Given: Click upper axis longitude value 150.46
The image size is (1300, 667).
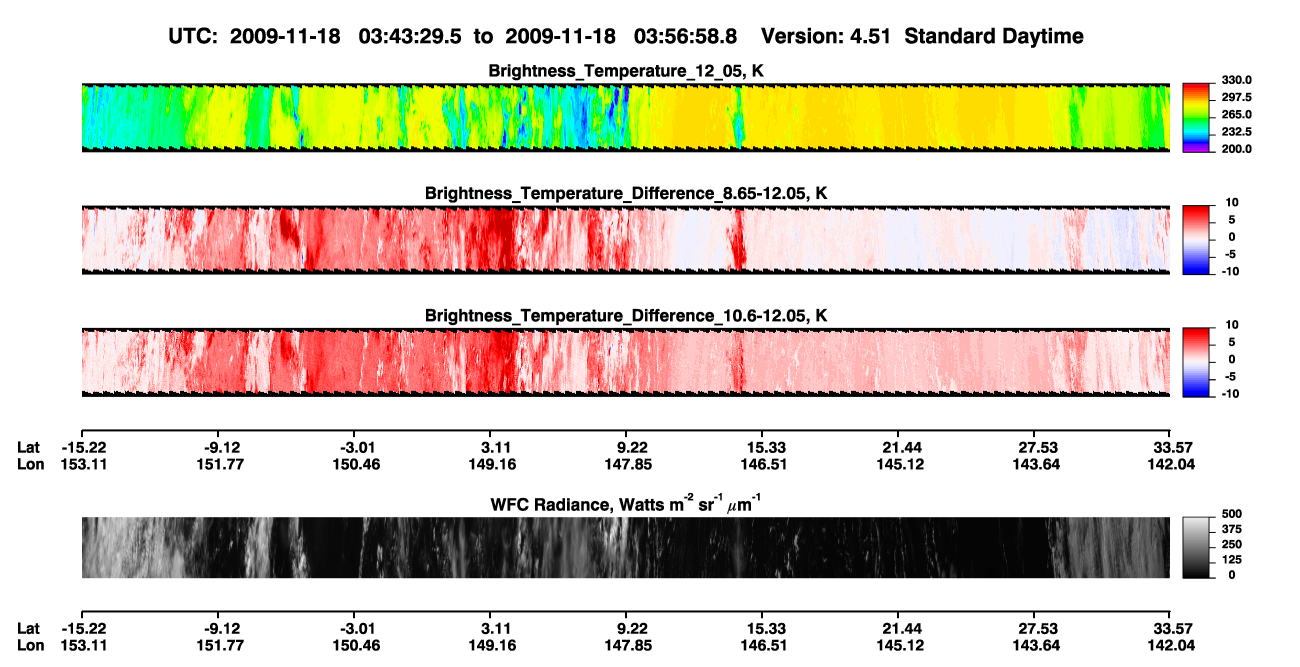Looking at the screenshot, I should coord(355,464).
